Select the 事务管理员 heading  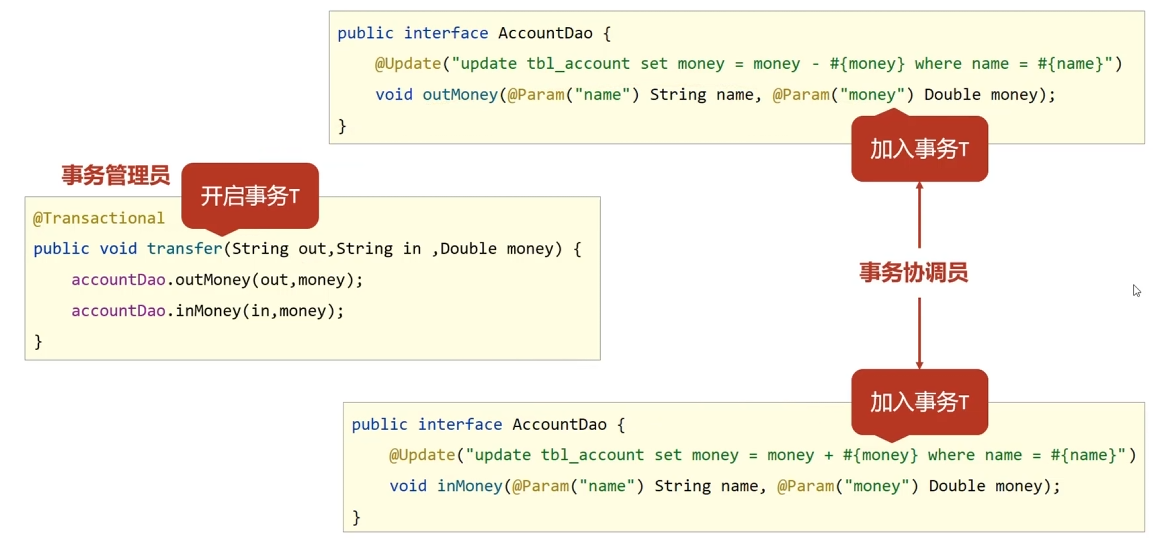coord(116,176)
